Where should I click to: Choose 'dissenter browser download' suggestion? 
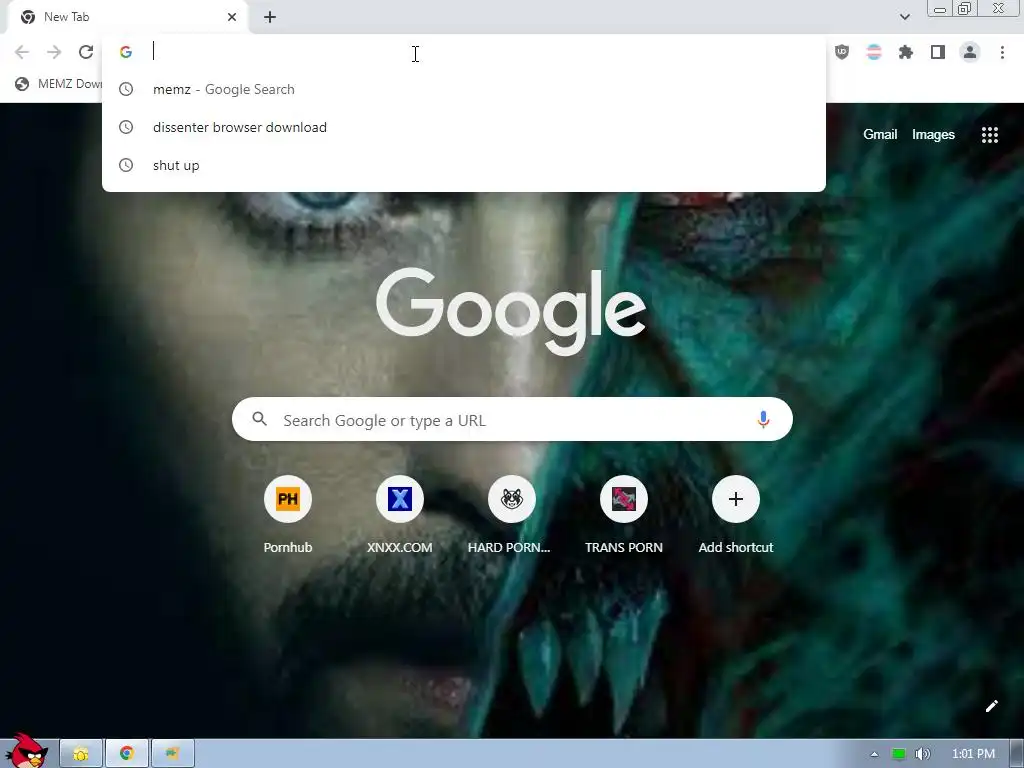(x=464, y=127)
